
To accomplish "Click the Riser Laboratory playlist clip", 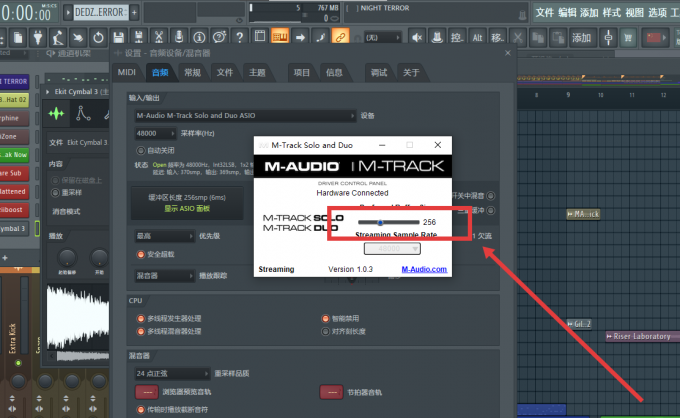I will [x=643, y=336].
